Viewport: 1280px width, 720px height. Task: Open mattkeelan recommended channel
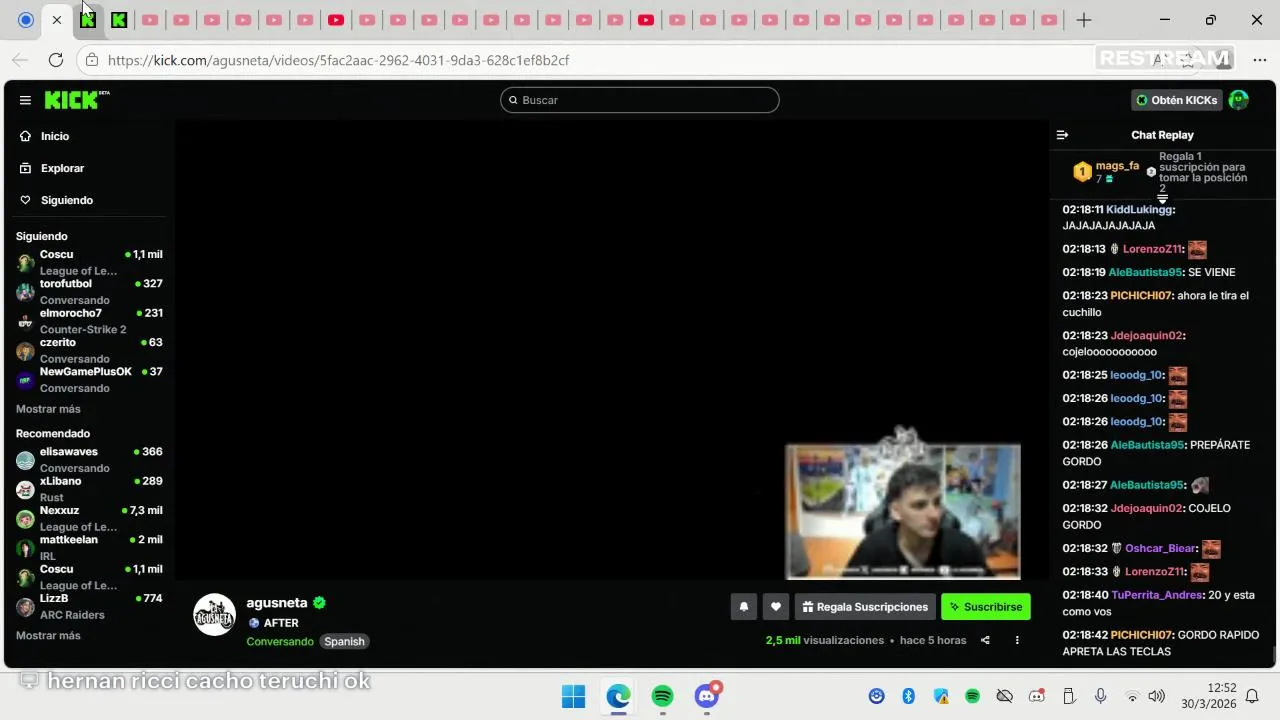(88, 547)
